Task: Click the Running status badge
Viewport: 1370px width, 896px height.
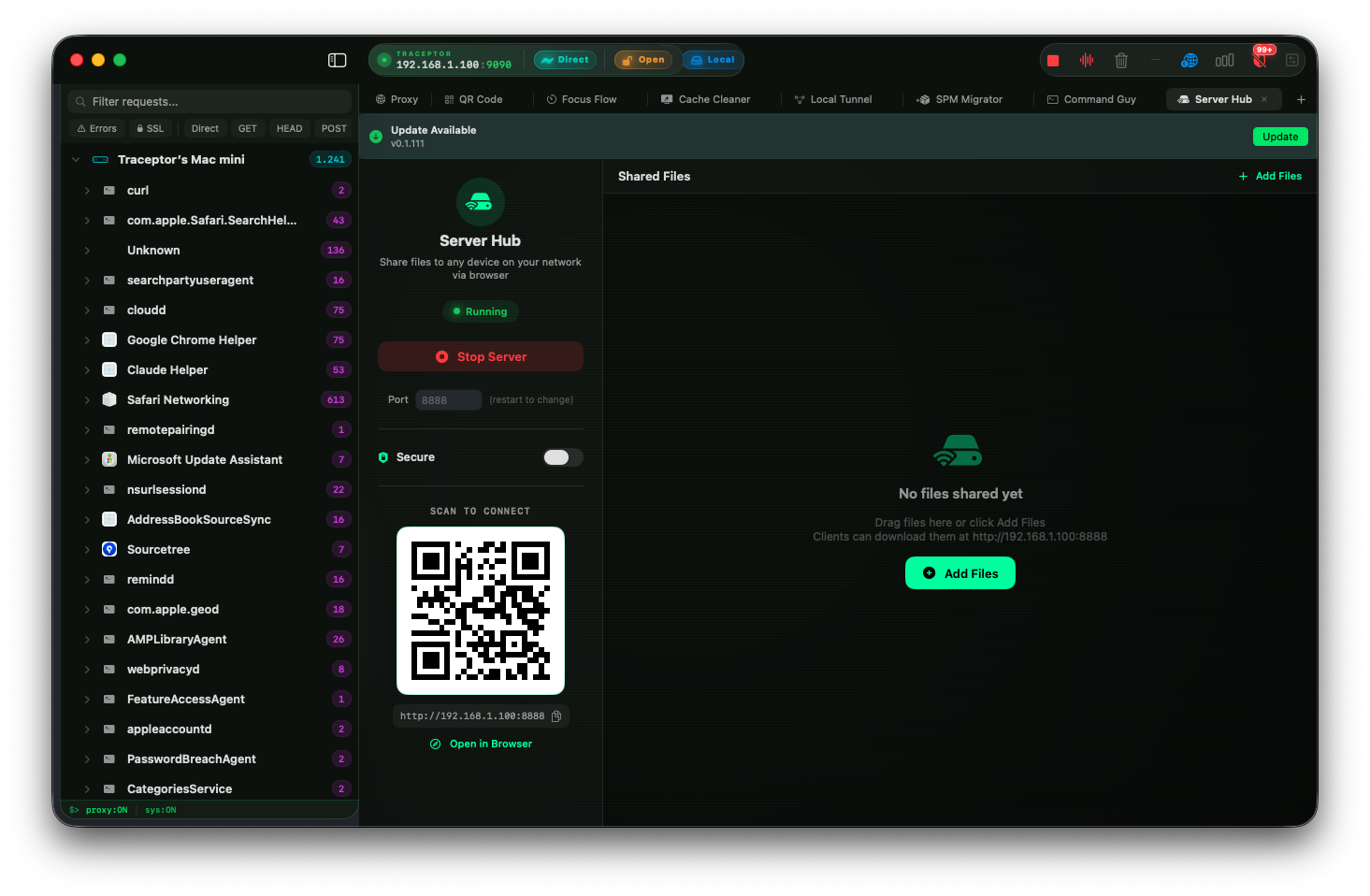Action: (481, 311)
